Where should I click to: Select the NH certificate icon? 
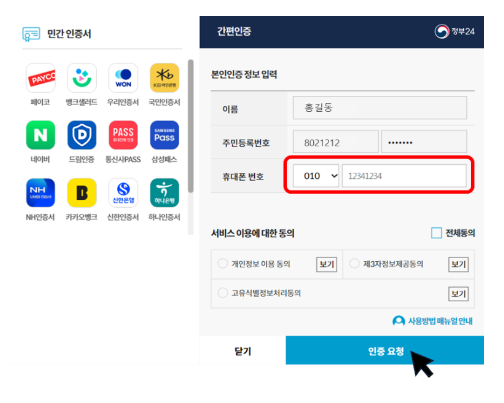tap(41, 193)
